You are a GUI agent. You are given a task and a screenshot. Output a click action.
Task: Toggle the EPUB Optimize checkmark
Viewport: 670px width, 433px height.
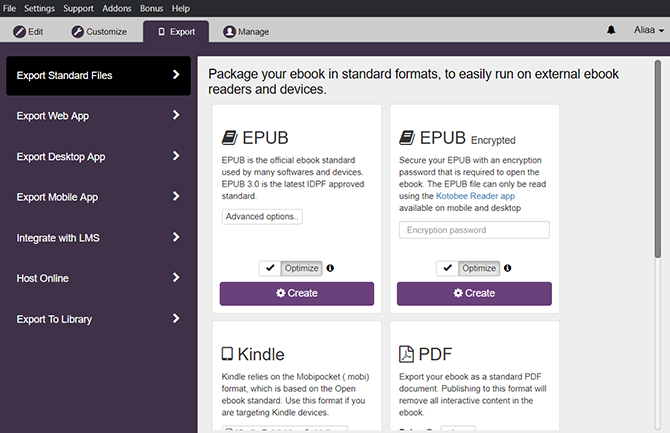tap(271, 268)
